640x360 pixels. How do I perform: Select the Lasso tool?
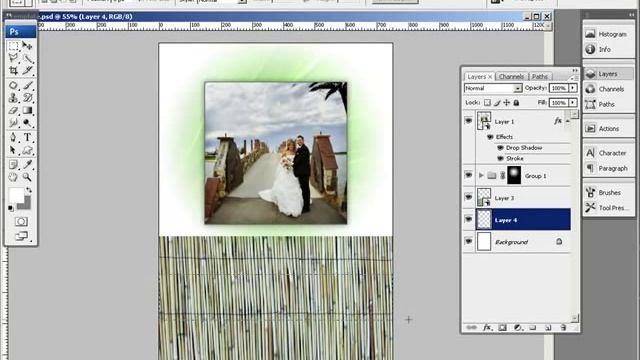point(13,58)
